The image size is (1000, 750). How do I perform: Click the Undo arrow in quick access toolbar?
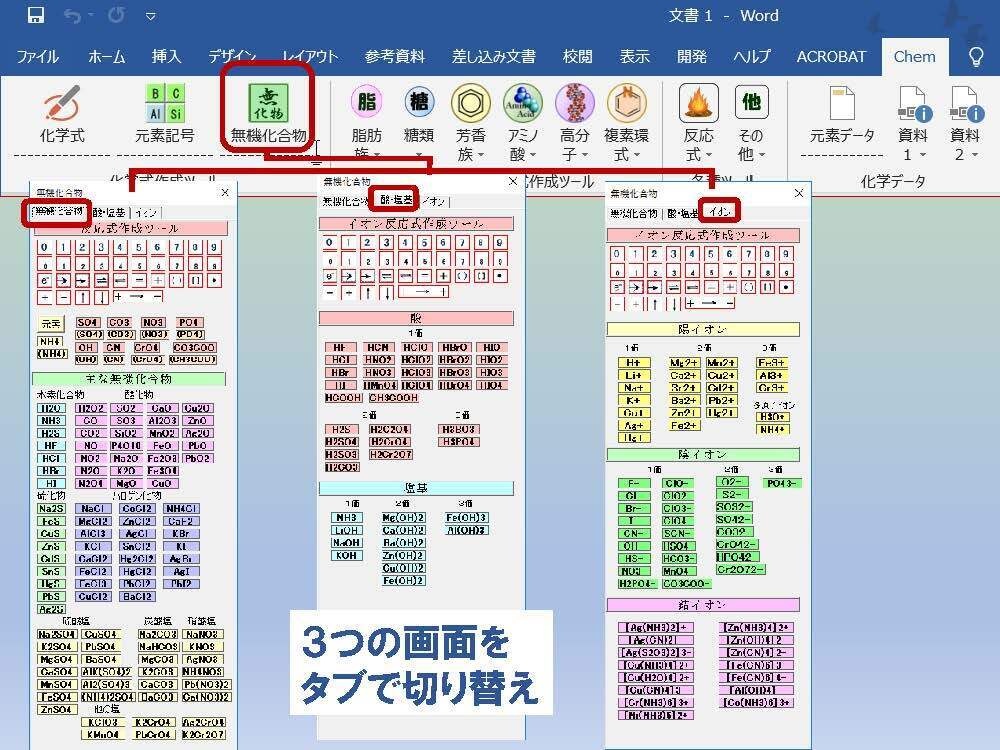72,15
